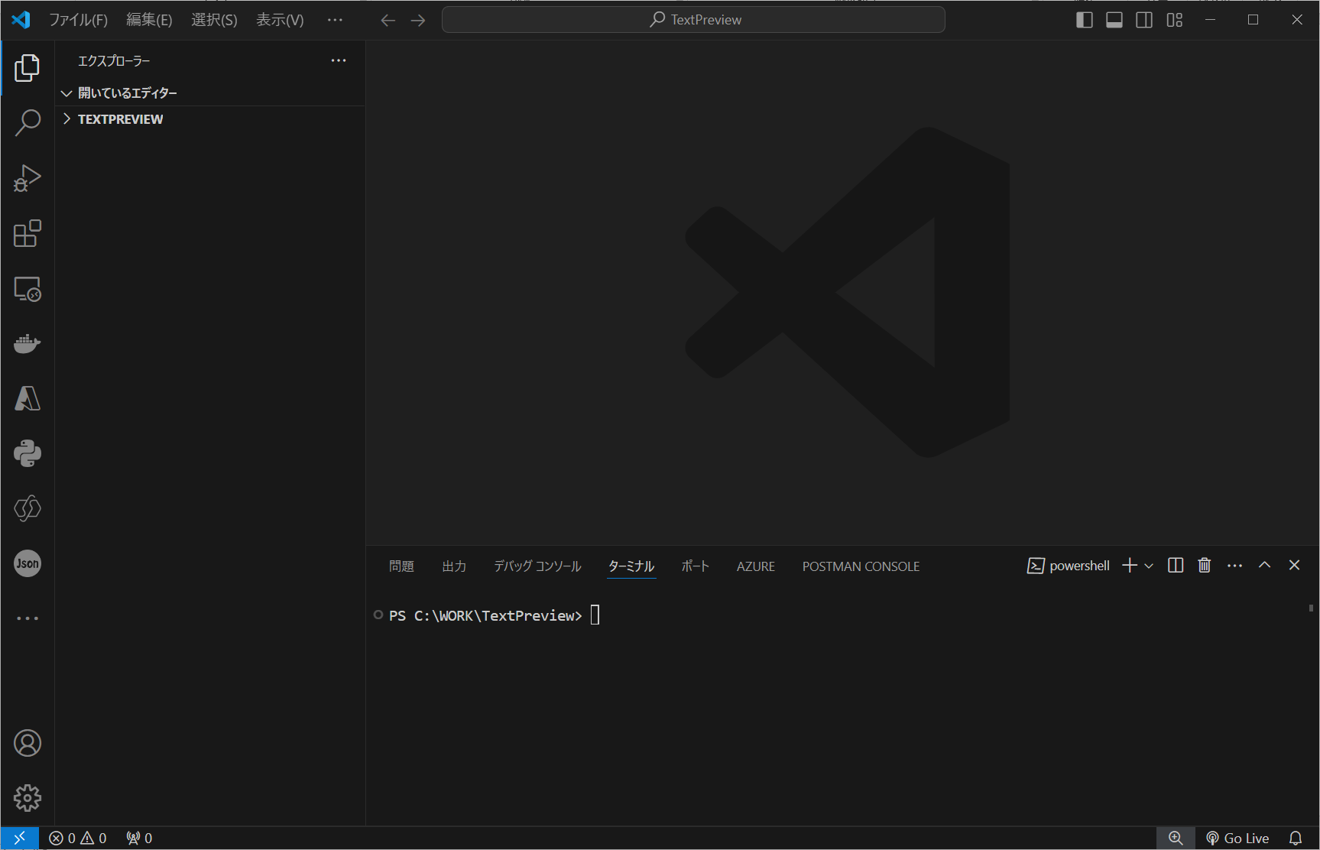Switch to the 出力 panel tab
Screen dimensions: 1320x850
point(454,566)
